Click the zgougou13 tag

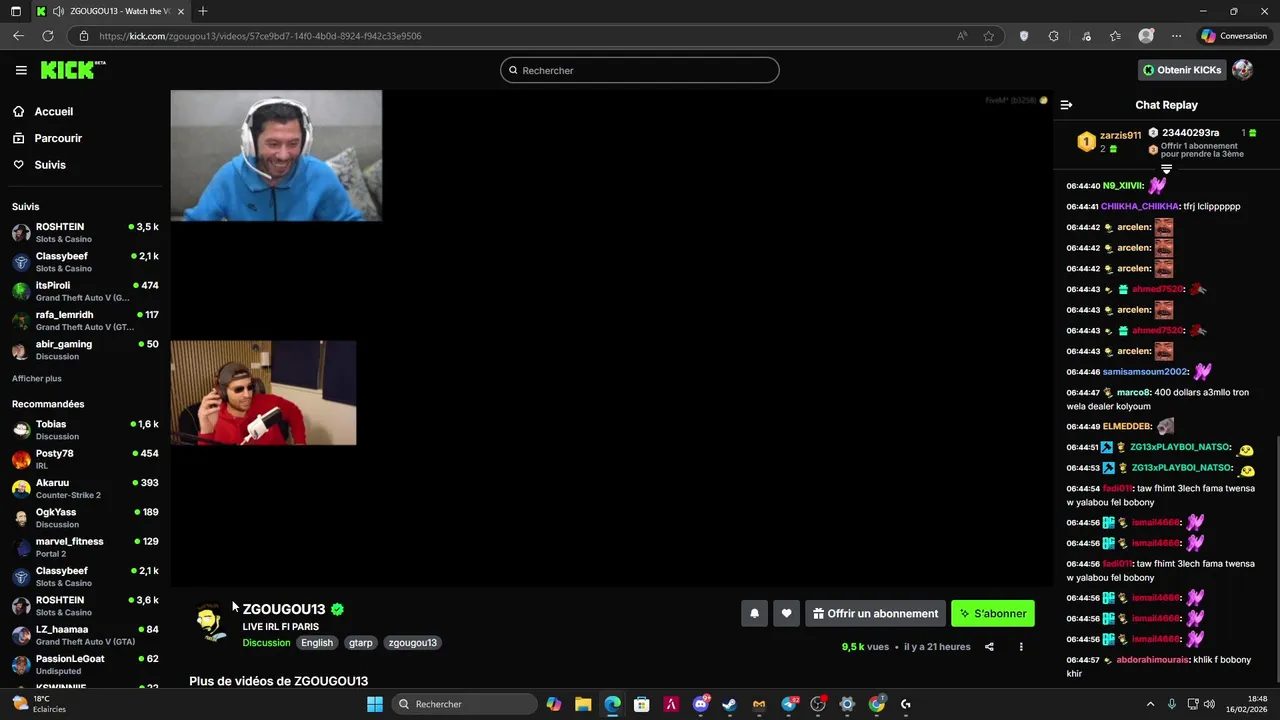click(413, 643)
